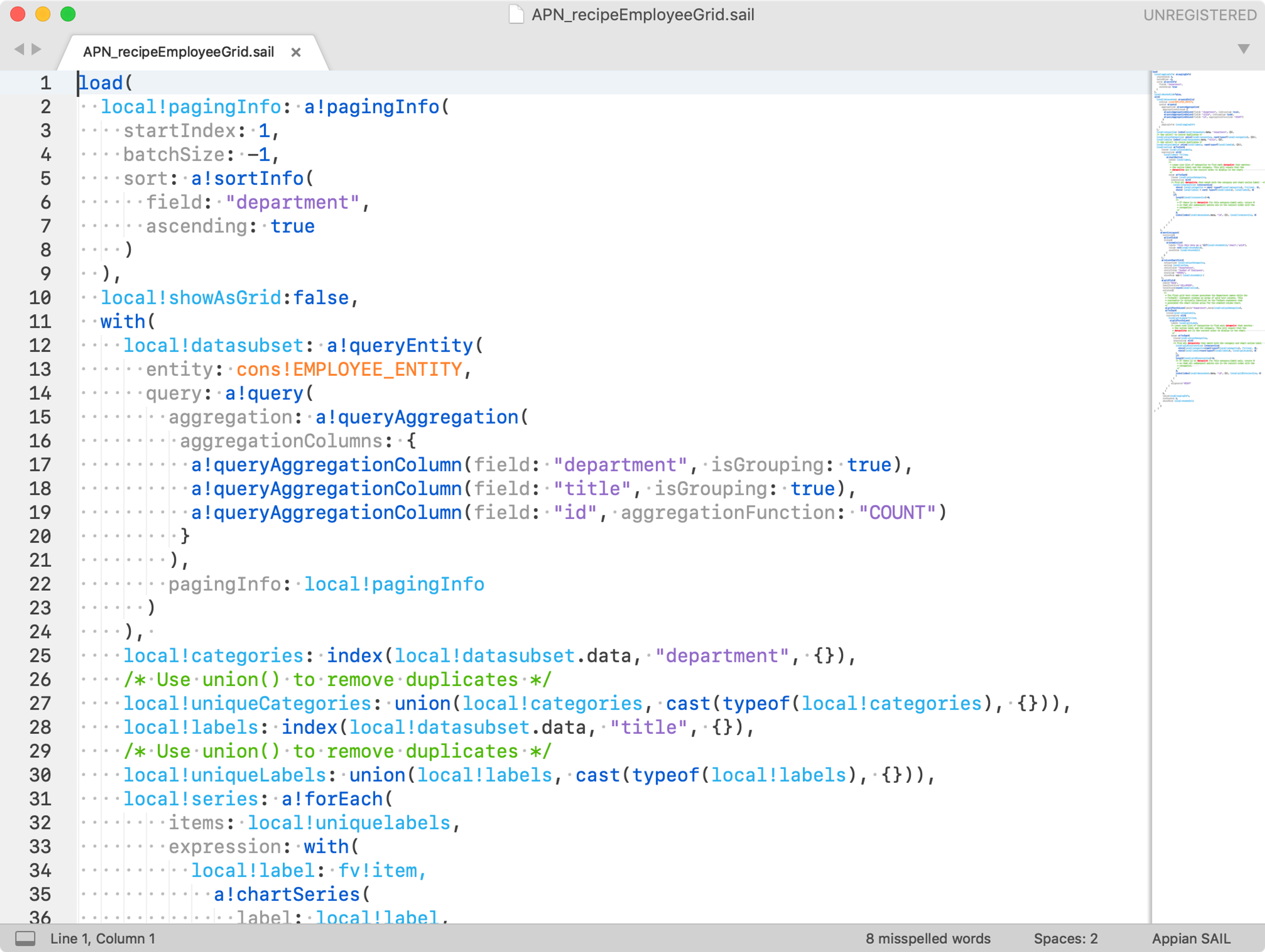The width and height of the screenshot is (1265, 952).
Task: Click 'cons!EMPLOYEE_ENTITY' constant
Action: [x=349, y=370]
